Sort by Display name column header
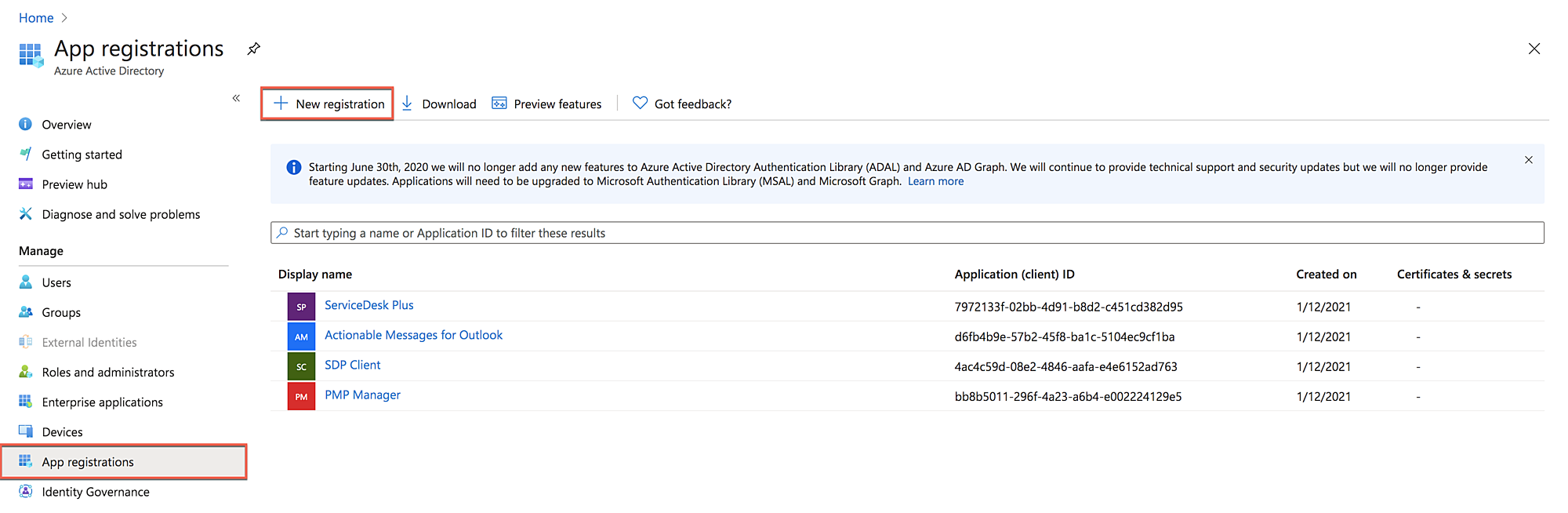 tap(315, 274)
